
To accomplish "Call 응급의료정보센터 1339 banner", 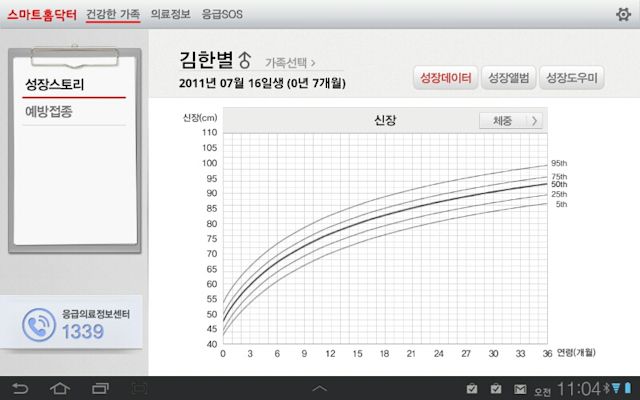I will pyautogui.click(x=71, y=322).
